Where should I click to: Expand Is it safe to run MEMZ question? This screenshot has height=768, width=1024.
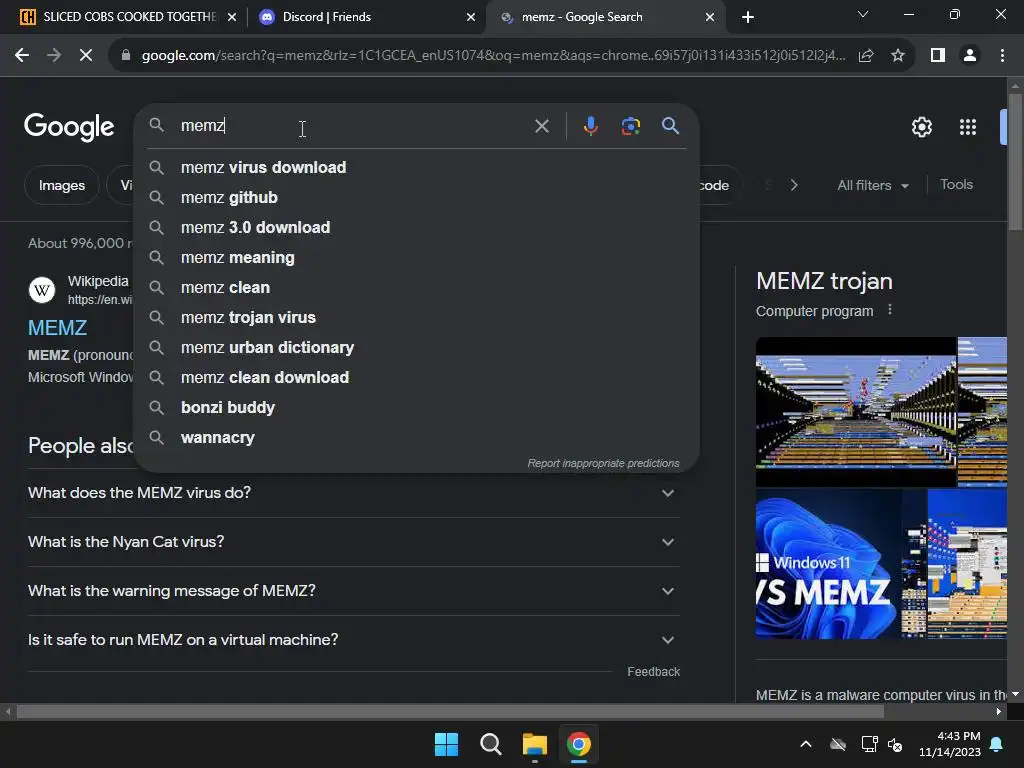354,640
